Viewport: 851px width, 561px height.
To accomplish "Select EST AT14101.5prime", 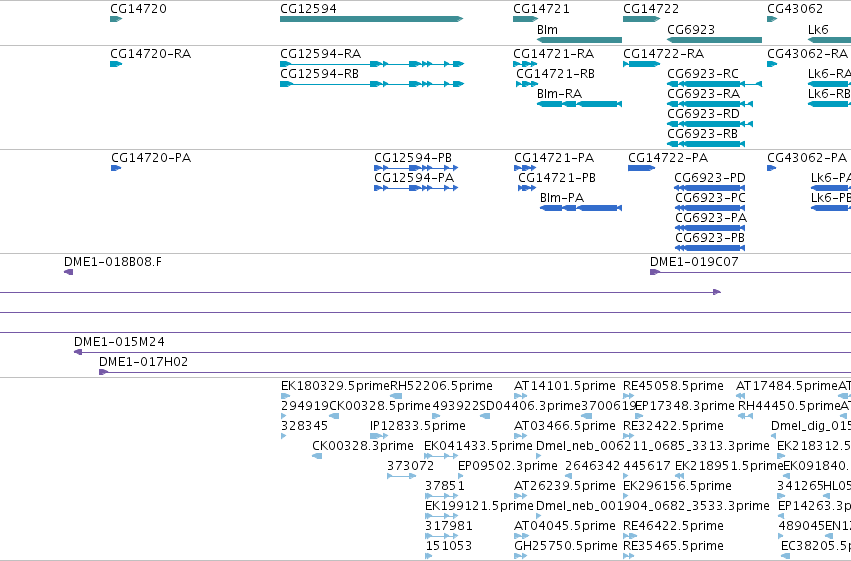I will coord(520,396).
